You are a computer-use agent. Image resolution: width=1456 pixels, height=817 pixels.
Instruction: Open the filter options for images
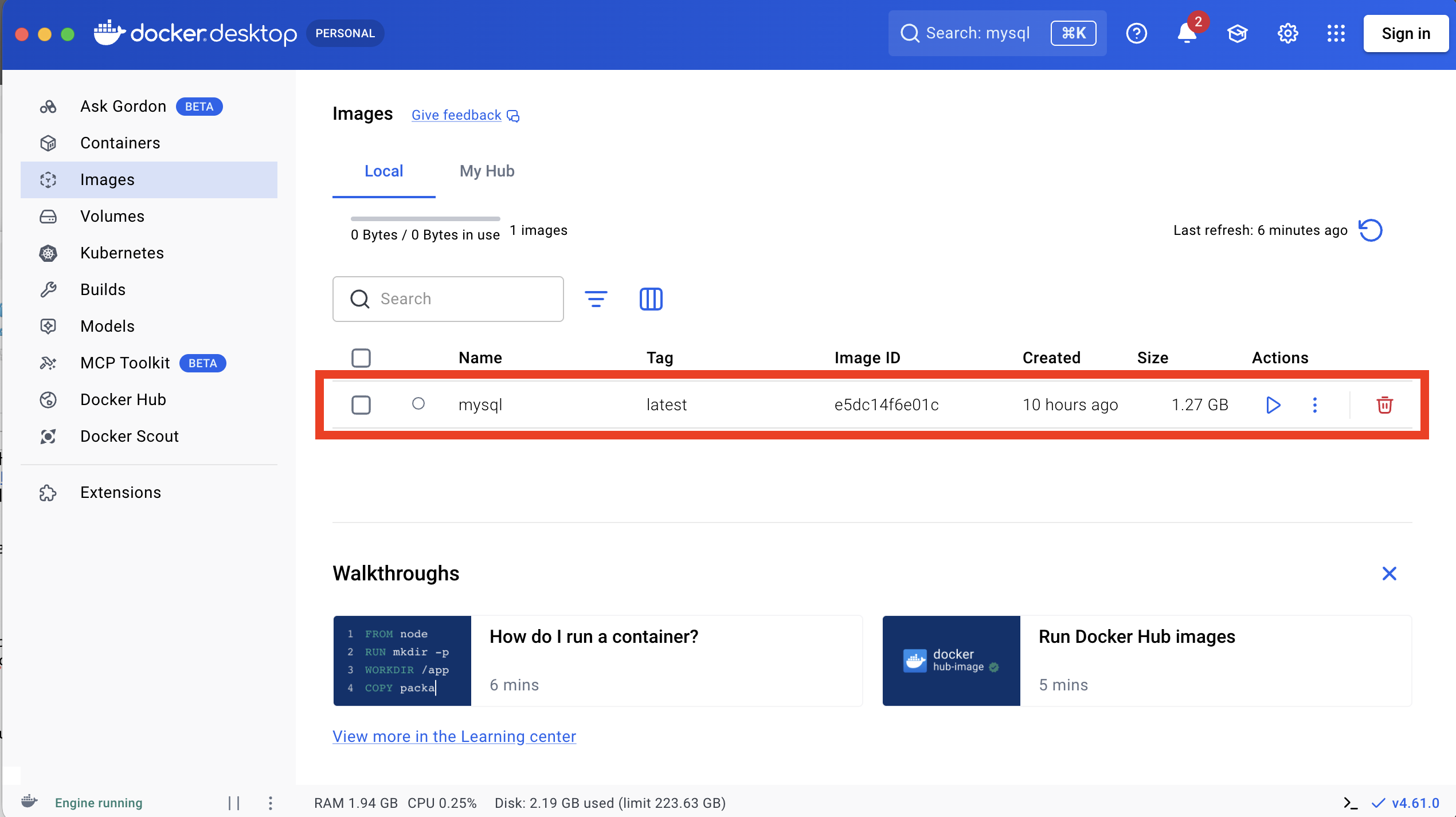click(596, 298)
